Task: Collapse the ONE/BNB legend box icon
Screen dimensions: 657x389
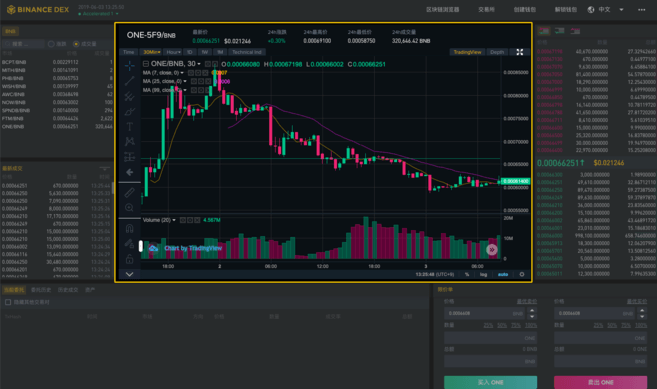Action: (x=146, y=64)
